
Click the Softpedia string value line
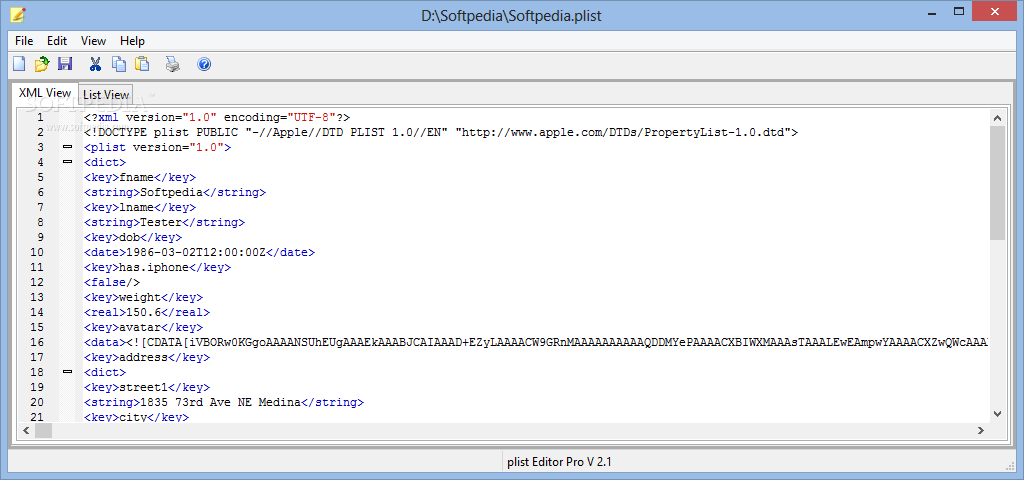click(x=174, y=192)
